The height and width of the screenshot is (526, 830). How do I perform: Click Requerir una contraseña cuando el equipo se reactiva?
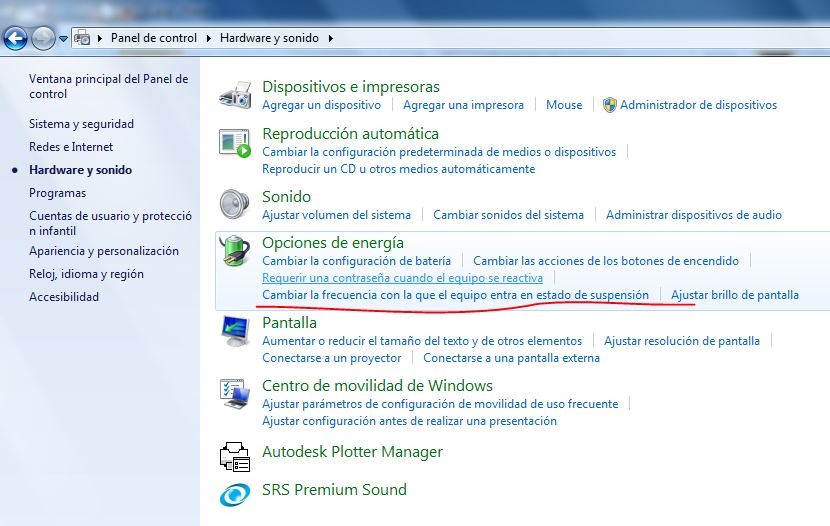[x=402, y=278]
